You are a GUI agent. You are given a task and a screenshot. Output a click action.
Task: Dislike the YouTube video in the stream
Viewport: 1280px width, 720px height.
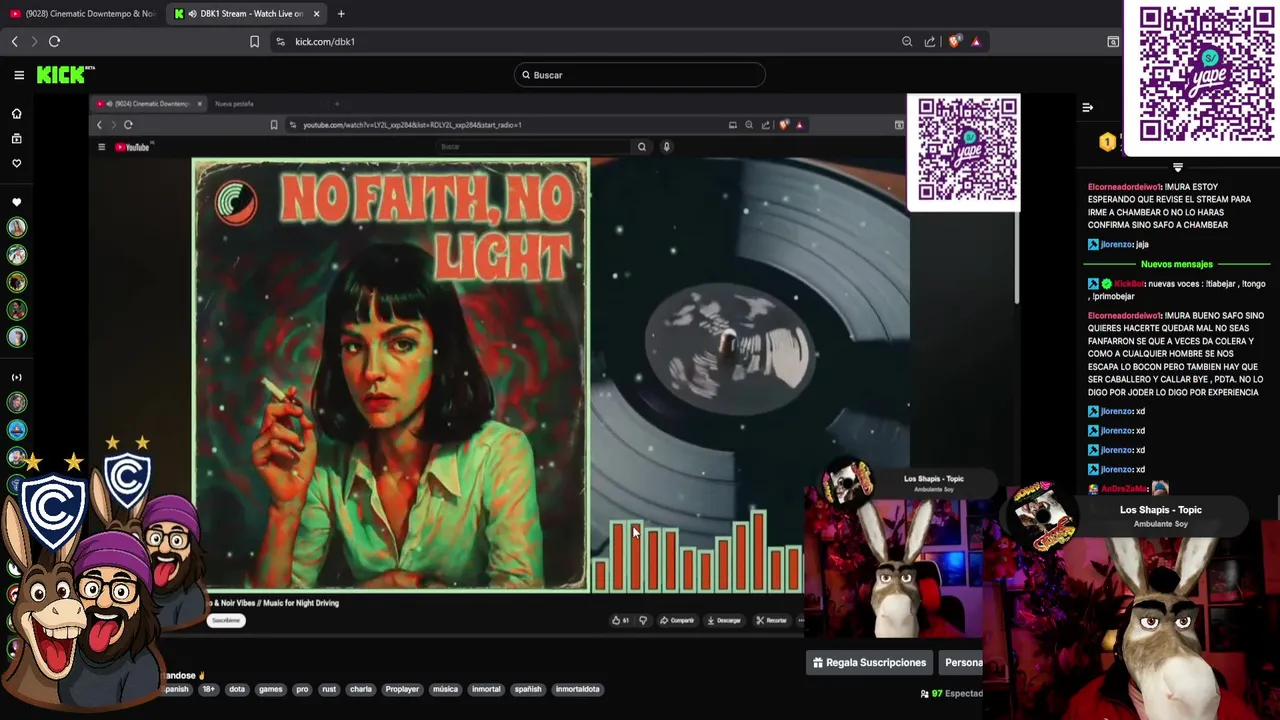[x=643, y=620]
